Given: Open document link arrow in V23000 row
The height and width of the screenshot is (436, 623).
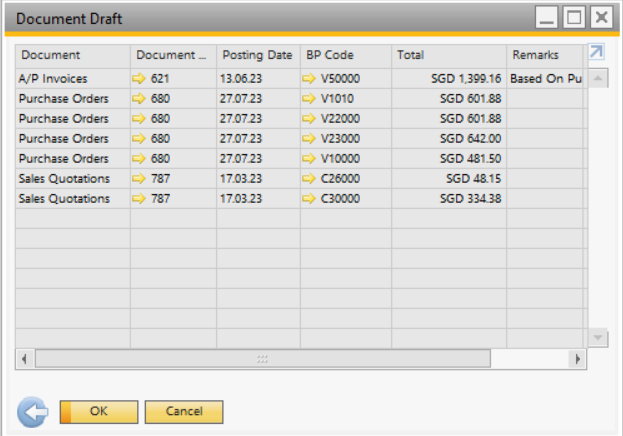Looking at the screenshot, I should pos(139,139).
